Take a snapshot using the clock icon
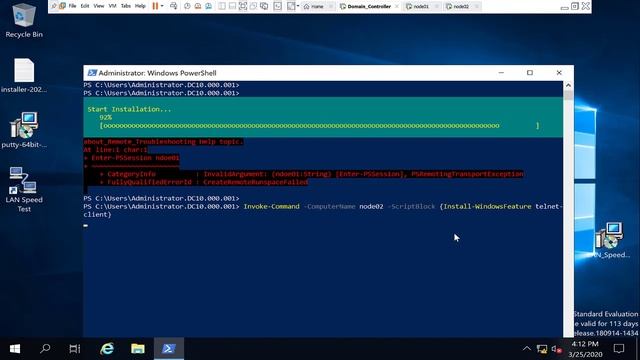This screenshot has width=640, height=360. pos(187,6)
